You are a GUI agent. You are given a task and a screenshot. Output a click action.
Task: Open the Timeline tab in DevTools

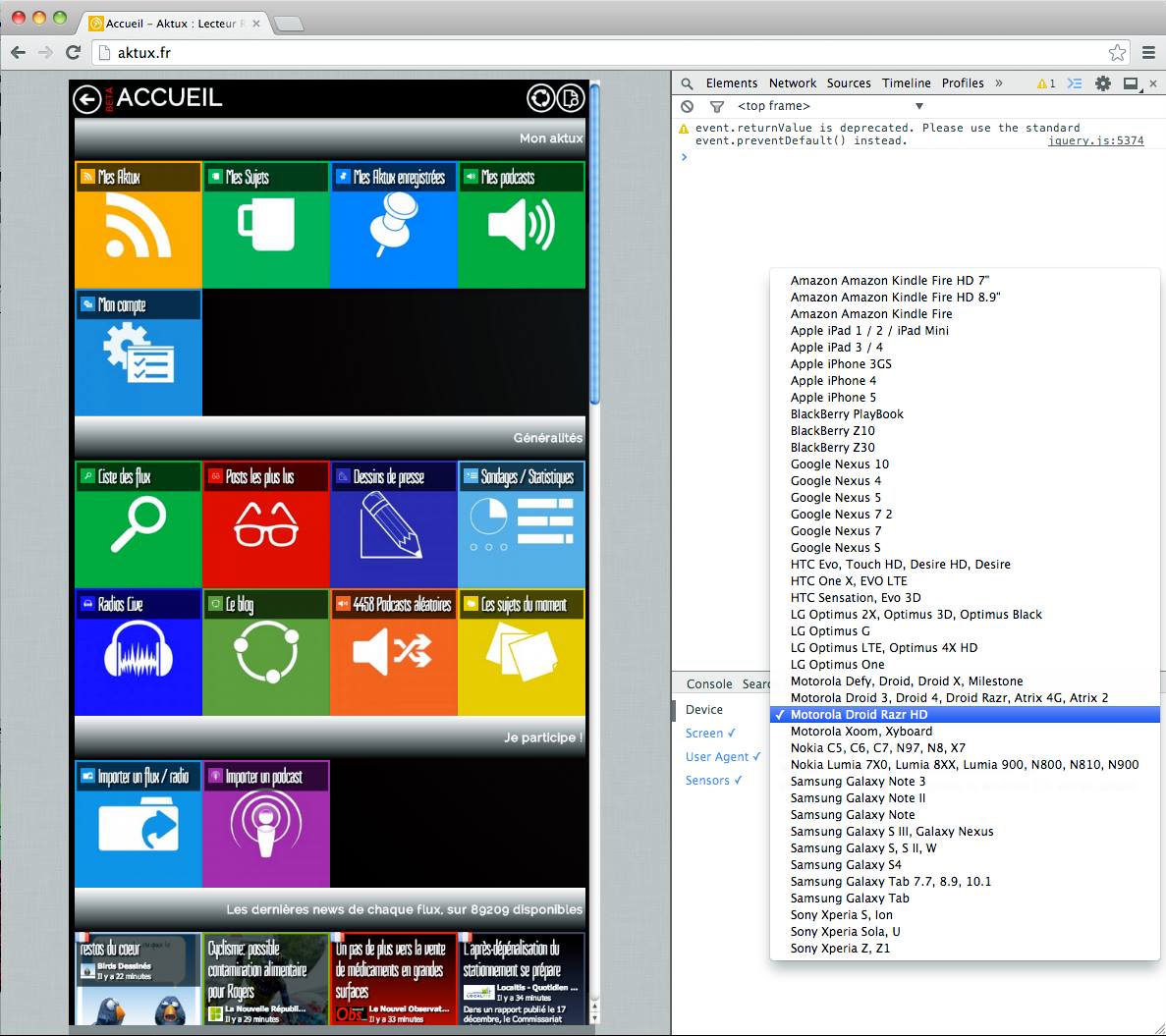[906, 83]
